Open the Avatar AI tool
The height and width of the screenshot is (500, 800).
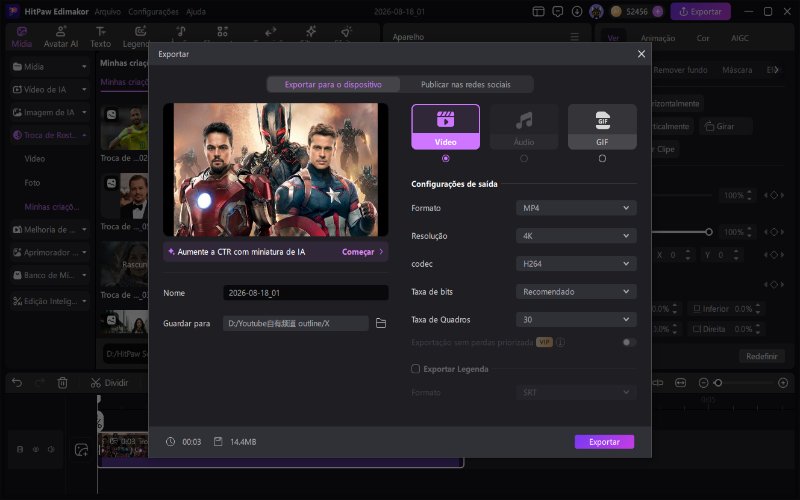61,37
